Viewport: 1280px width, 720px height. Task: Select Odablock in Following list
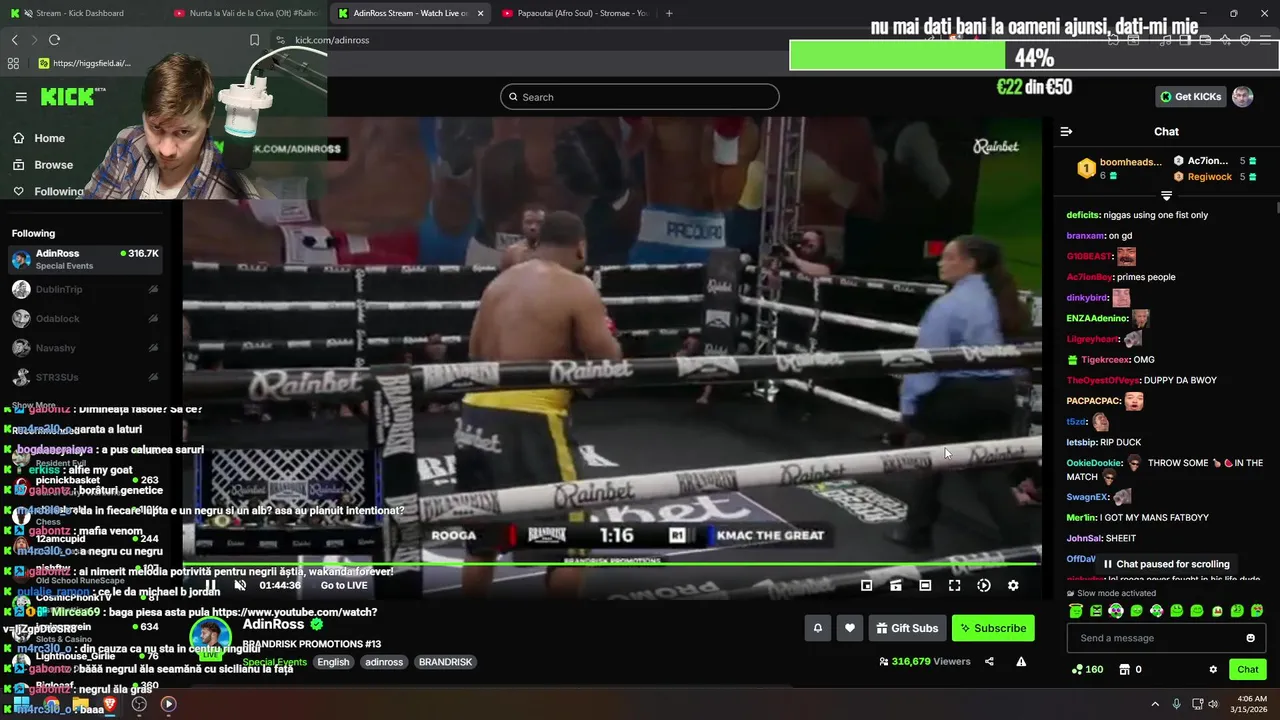tap(85, 318)
